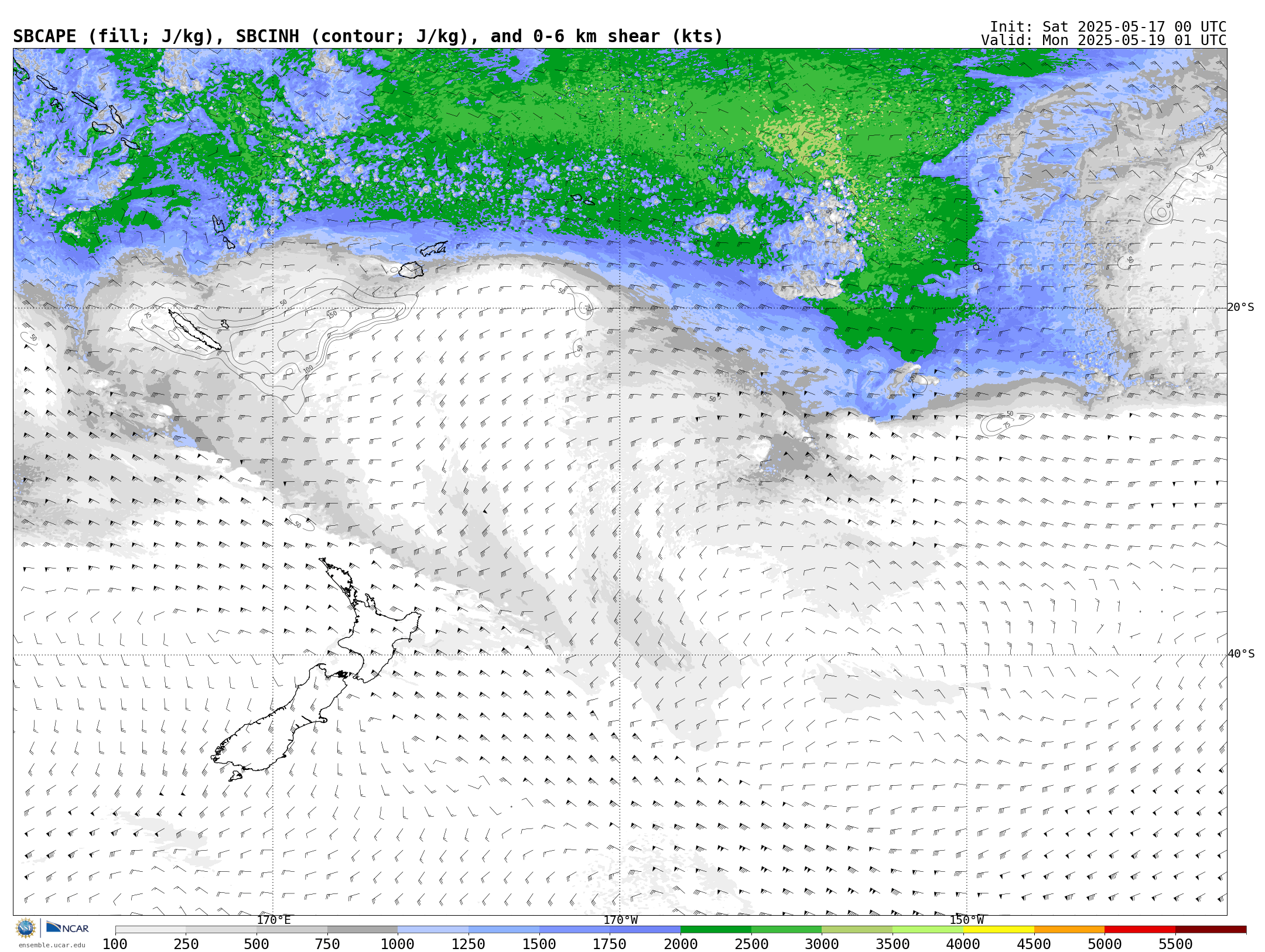Click the 20°S latitude label

1241,307
